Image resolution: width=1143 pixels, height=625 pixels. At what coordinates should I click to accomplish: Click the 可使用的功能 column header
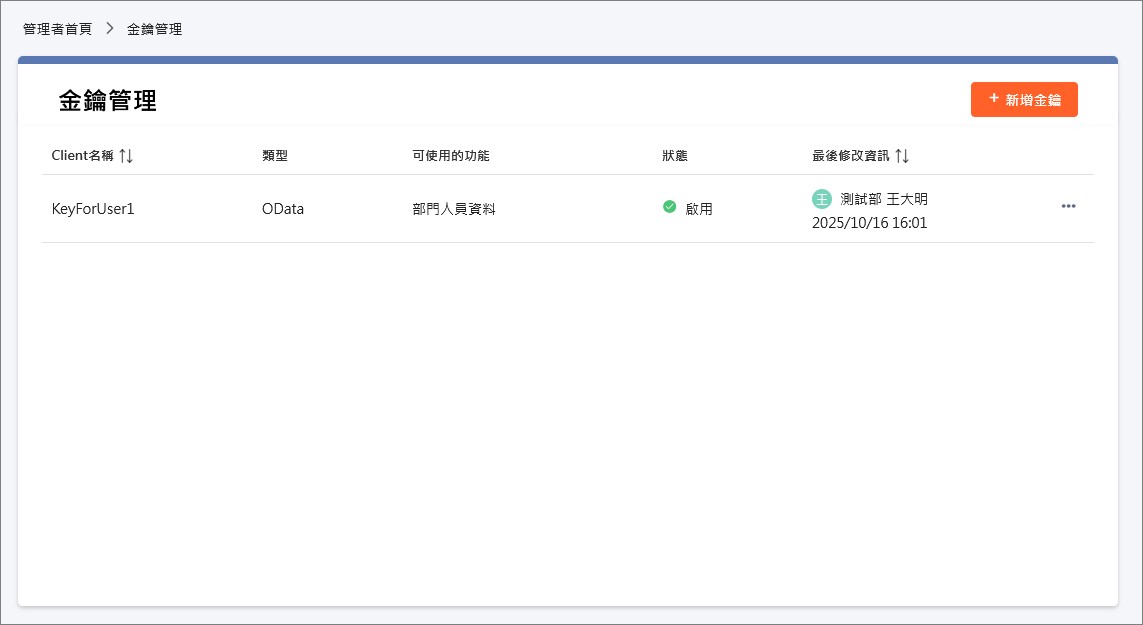point(451,156)
